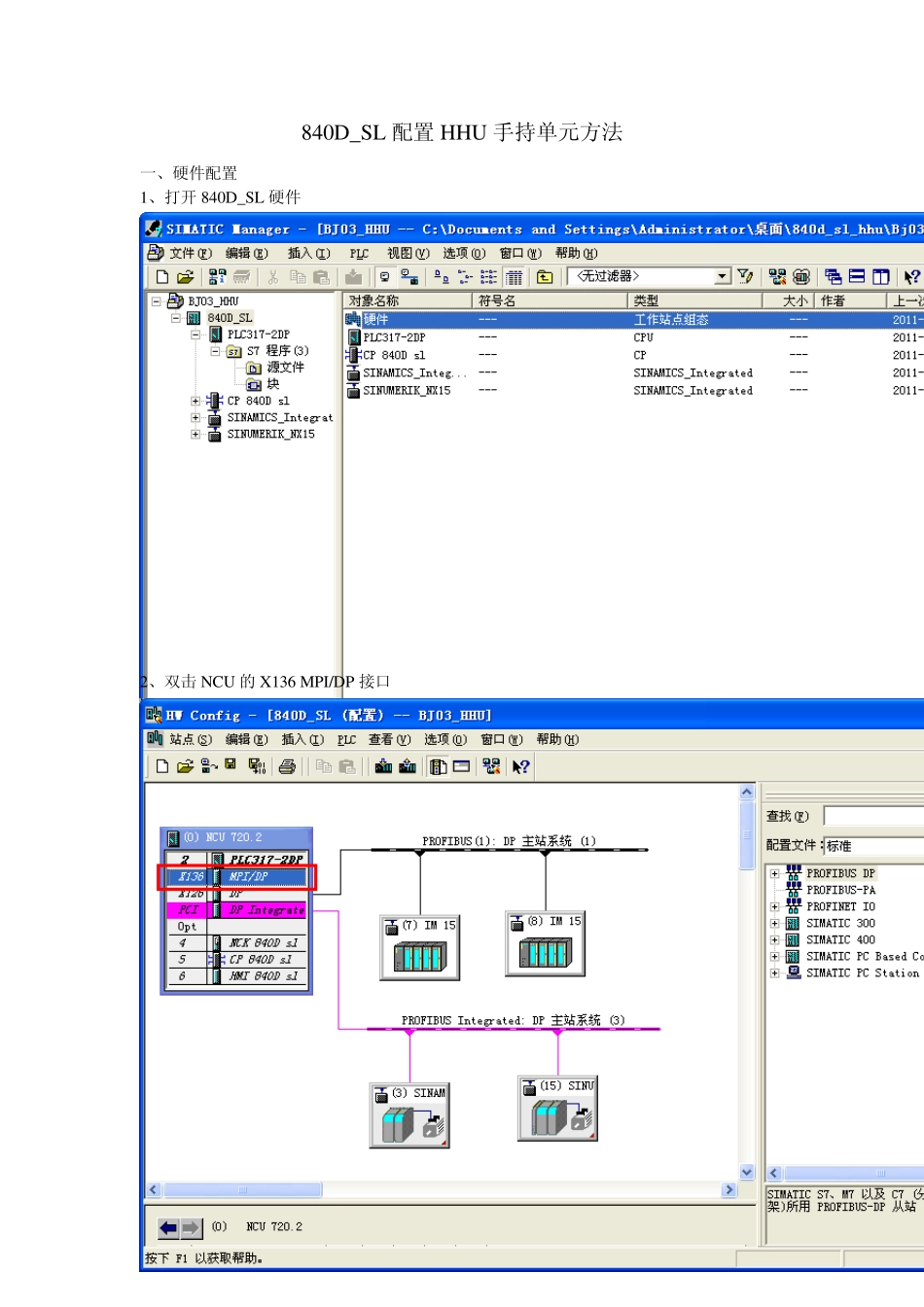The width and height of the screenshot is (924, 1307).
Task: Toggle hardware catalog icon in HW Config toolbar
Action: 438,766
